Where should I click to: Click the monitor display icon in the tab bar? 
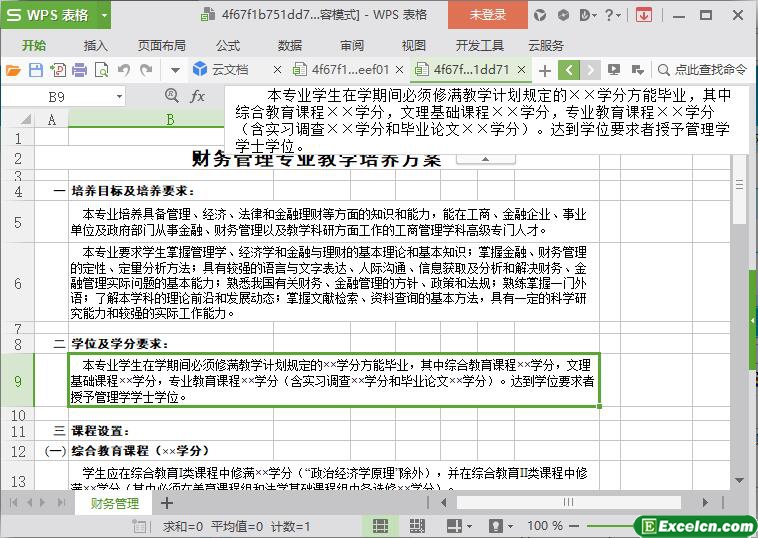614,70
